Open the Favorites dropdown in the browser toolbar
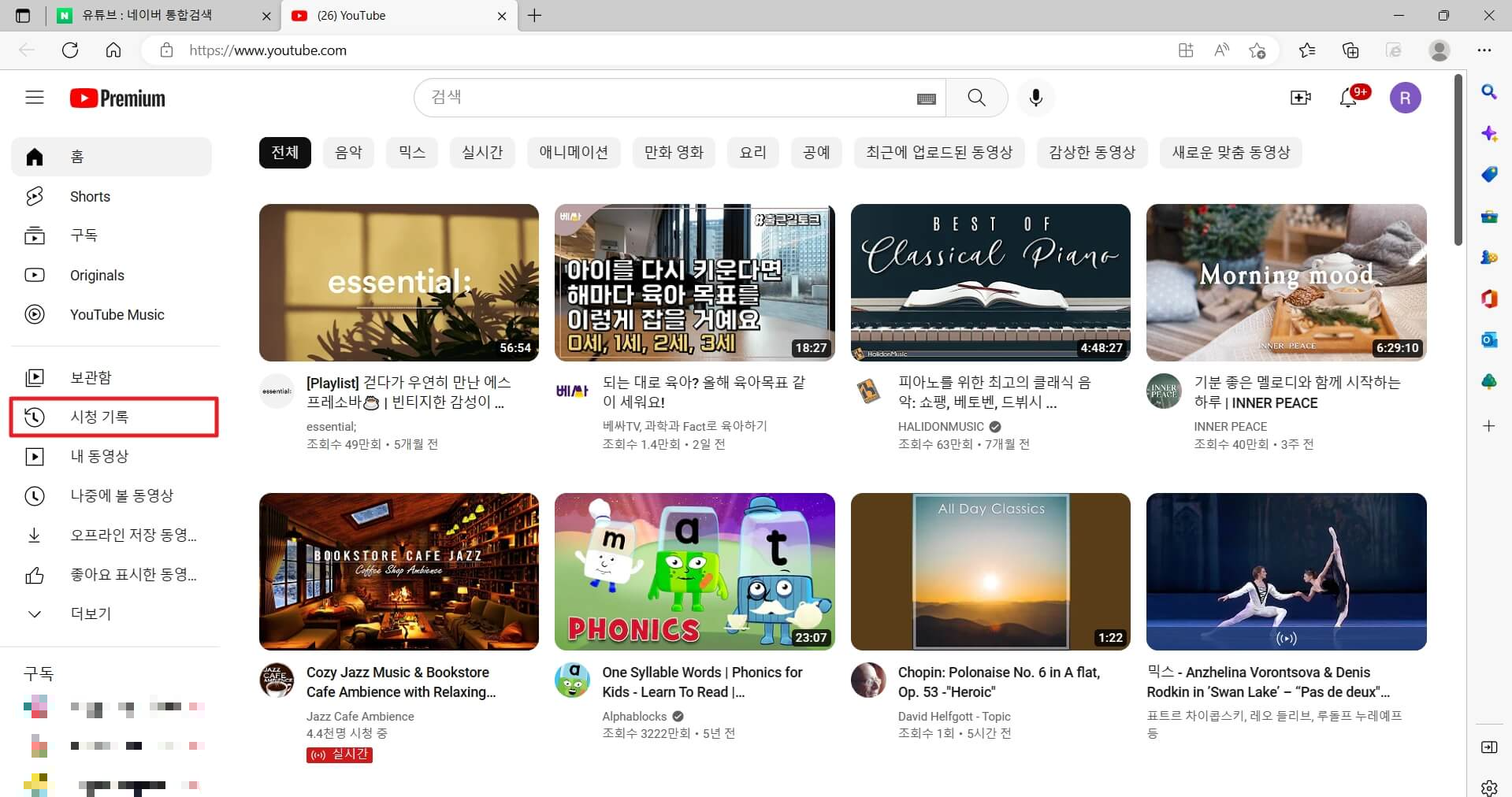 click(1307, 50)
